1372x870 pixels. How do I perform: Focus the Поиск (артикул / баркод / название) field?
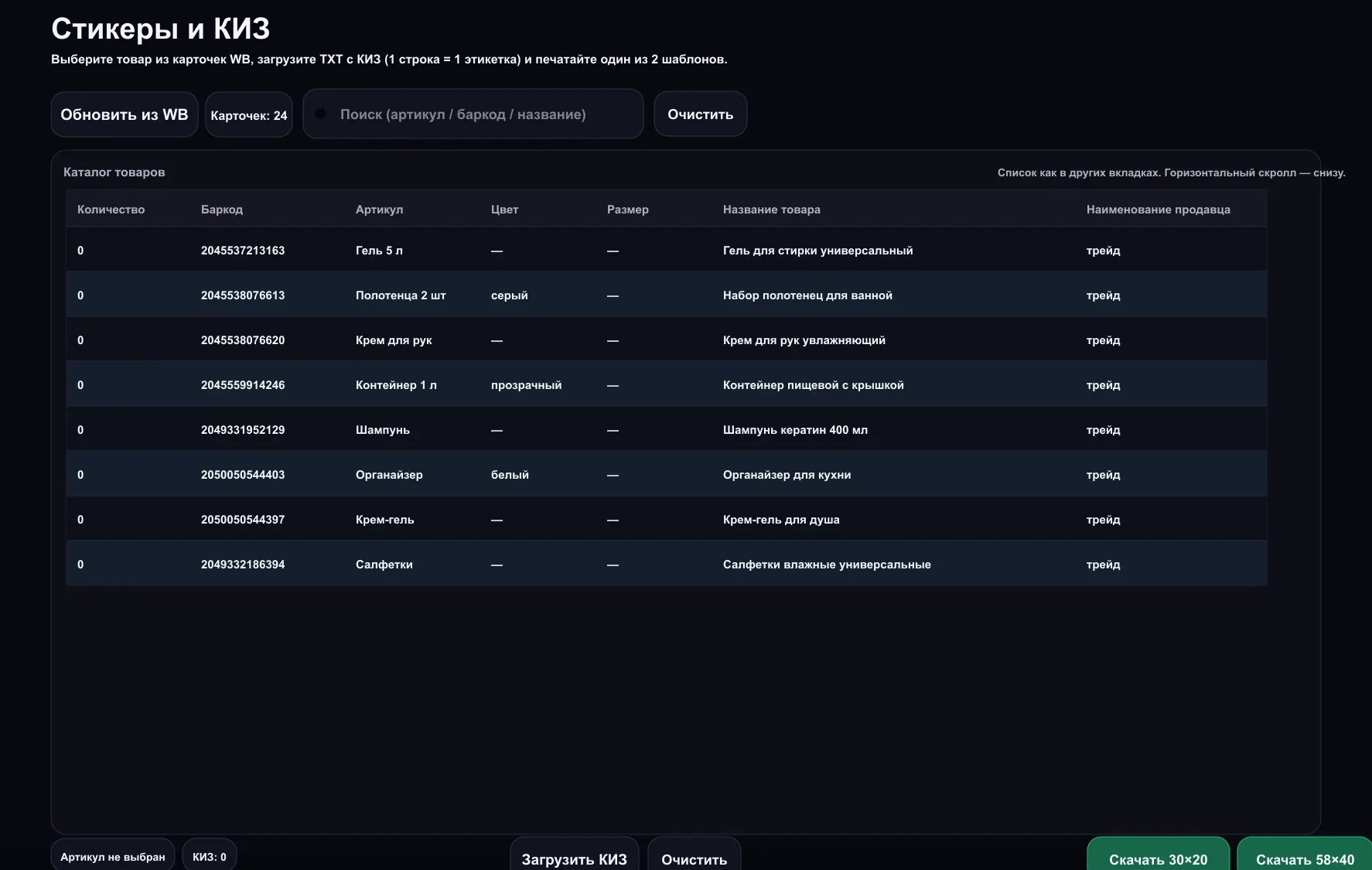pos(473,114)
